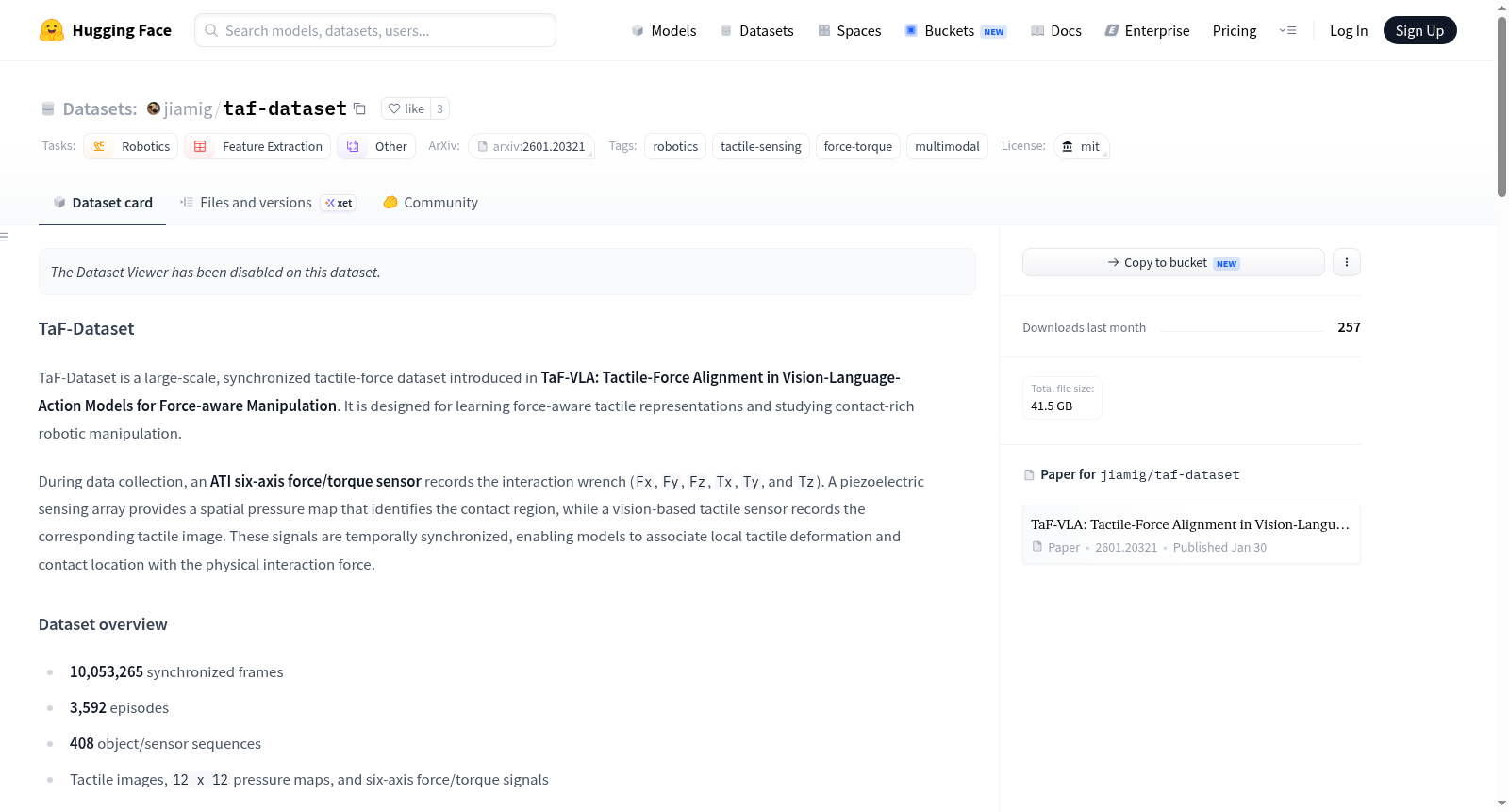Click the Sign Up button
This screenshot has width=1509, height=812.
pyautogui.click(x=1419, y=30)
